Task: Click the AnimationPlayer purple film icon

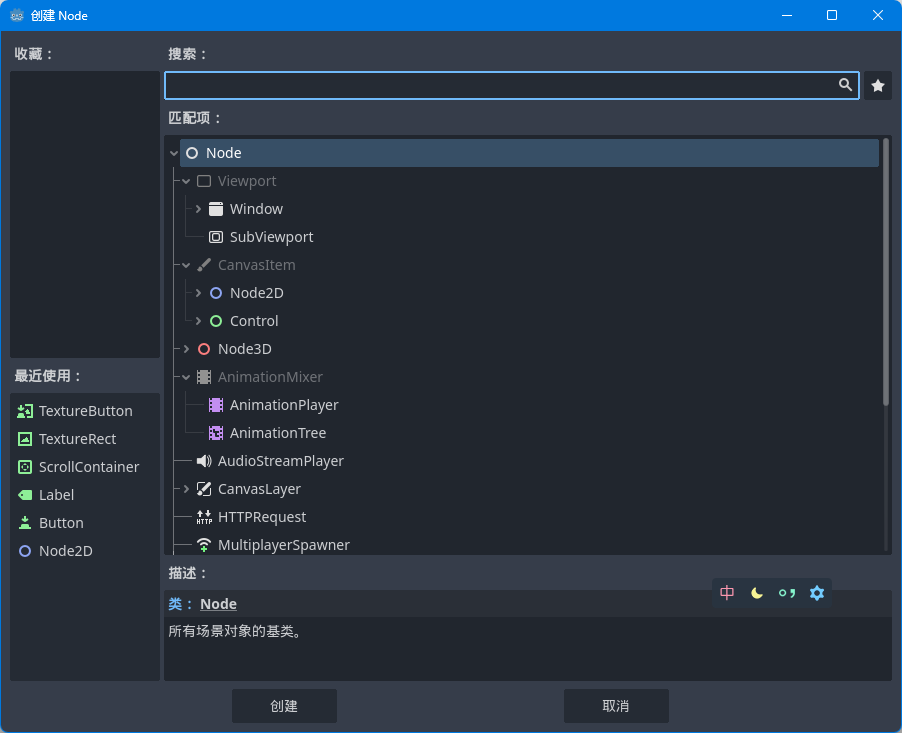Action: pyautogui.click(x=216, y=405)
